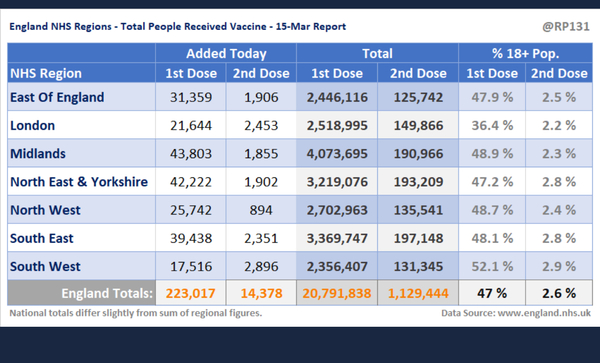Click the 'England Totals:' label cell
The width and height of the screenshot is (600, 363).
click(x=82, y=293)
